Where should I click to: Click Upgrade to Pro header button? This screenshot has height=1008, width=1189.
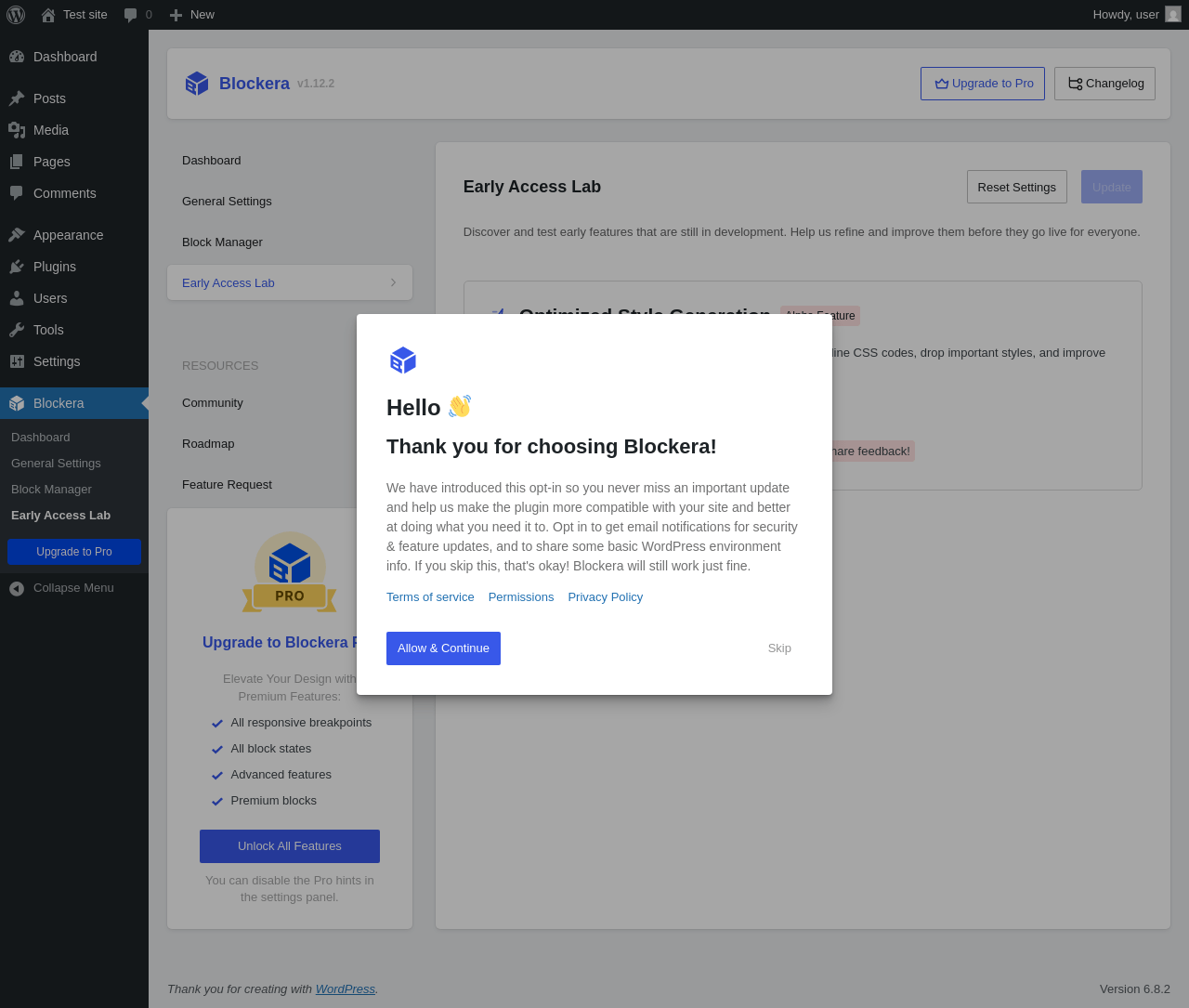point(983,84)
